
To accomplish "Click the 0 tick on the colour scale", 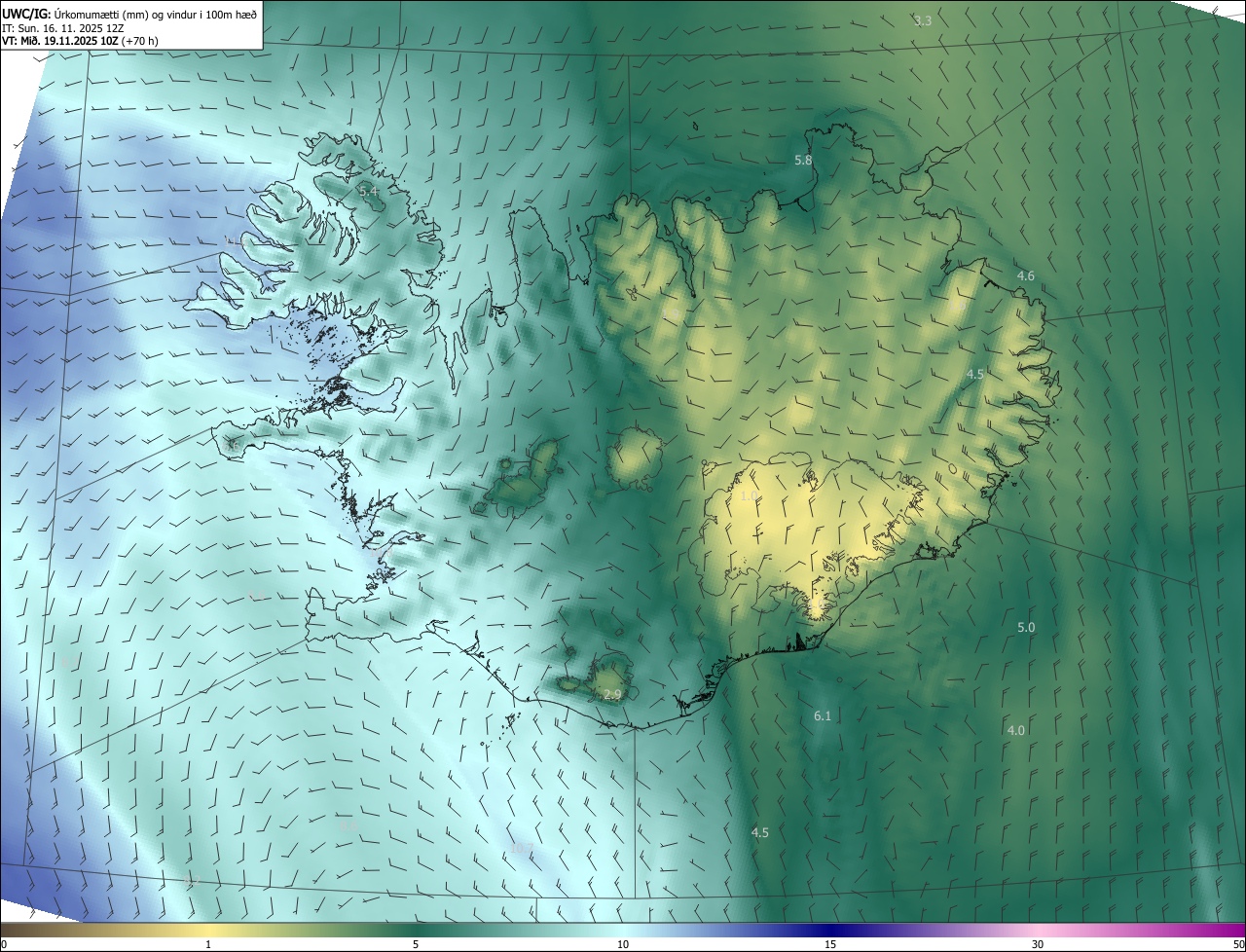I will [4, 945].
